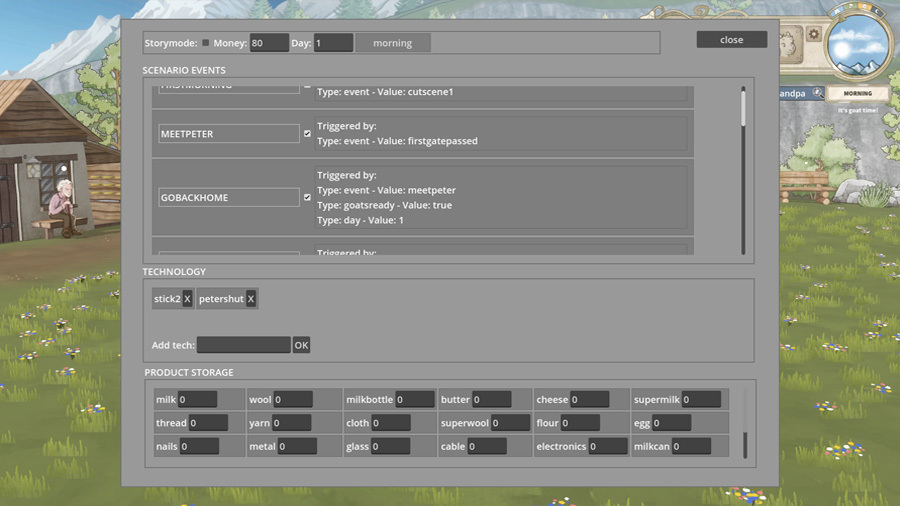Click the grandpa sitting on bench

pyautogui.click(x=63, y=208)
